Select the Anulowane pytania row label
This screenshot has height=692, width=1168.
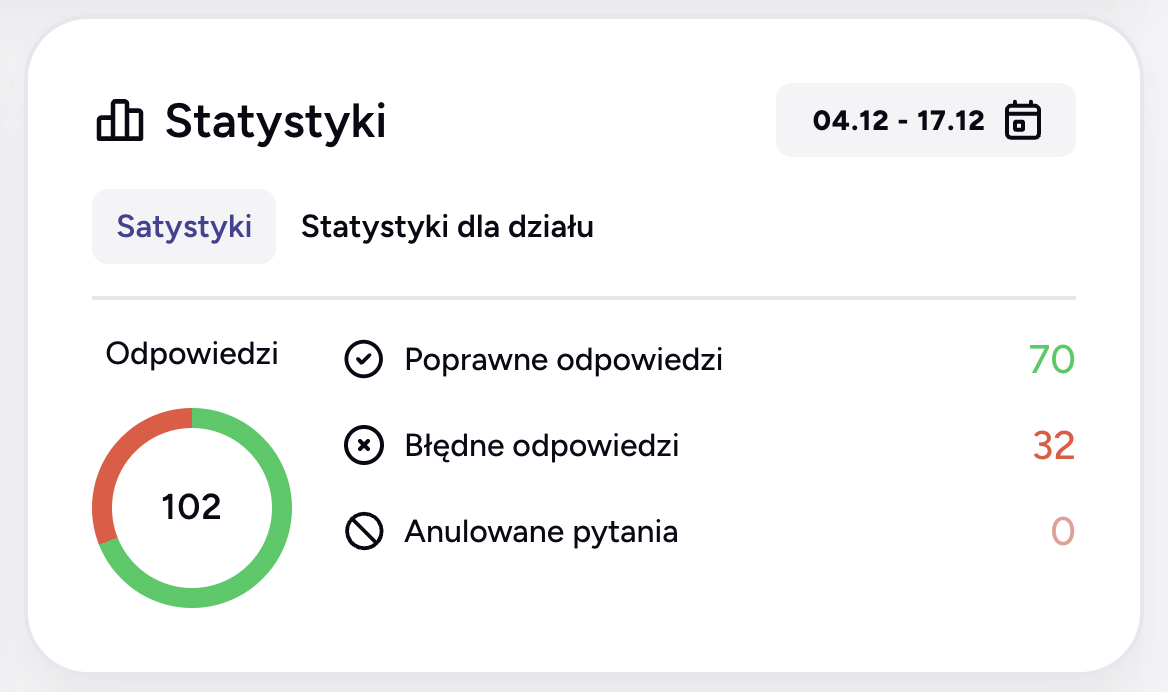coord(541,532)
